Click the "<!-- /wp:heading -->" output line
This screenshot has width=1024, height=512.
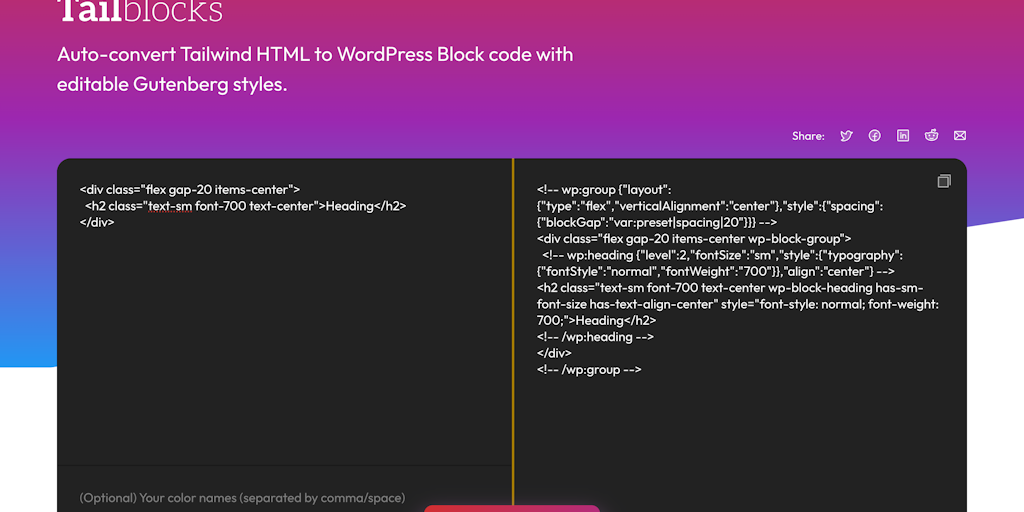595,337
